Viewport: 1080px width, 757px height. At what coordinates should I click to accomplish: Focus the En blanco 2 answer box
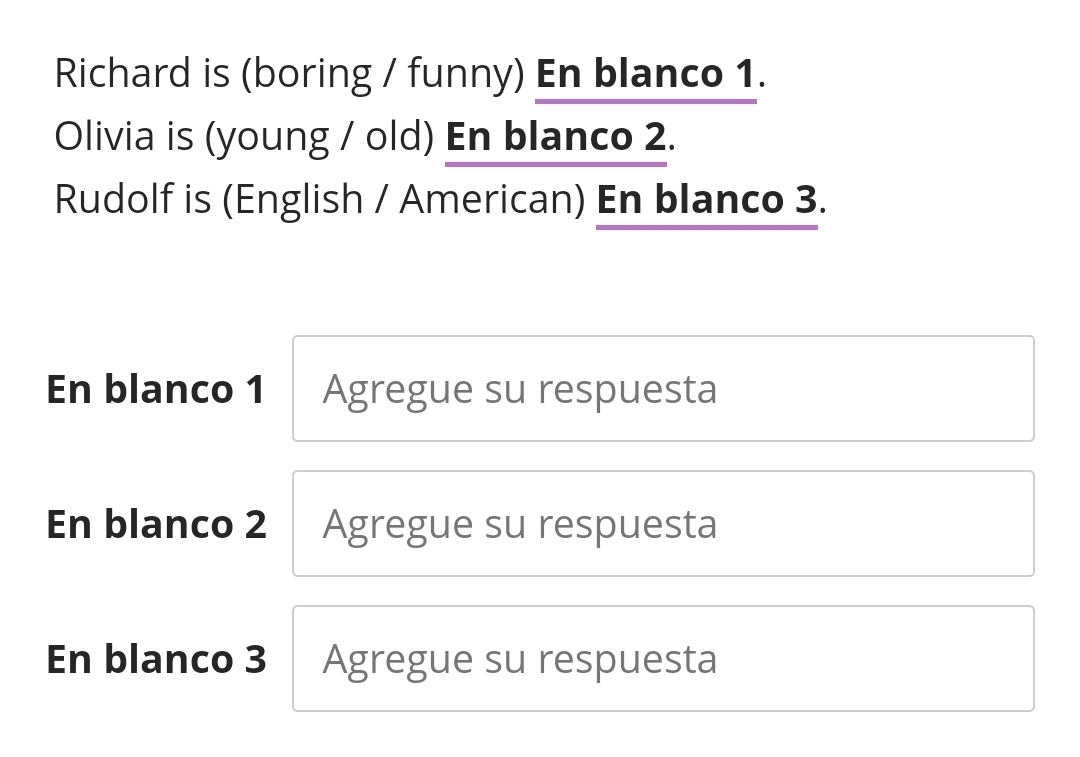click(662, 524)
